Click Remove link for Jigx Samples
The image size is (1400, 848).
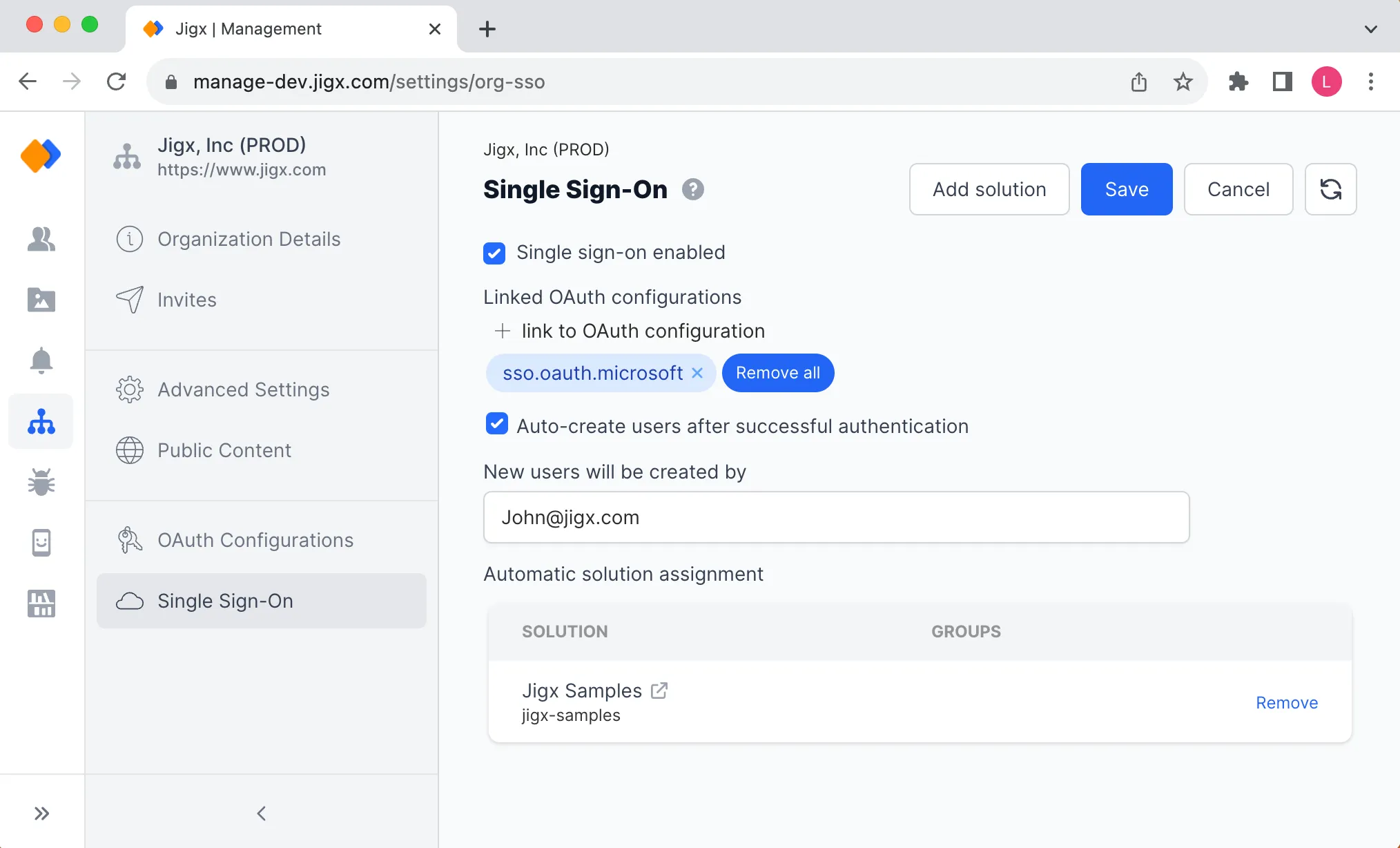point(1287,702)
